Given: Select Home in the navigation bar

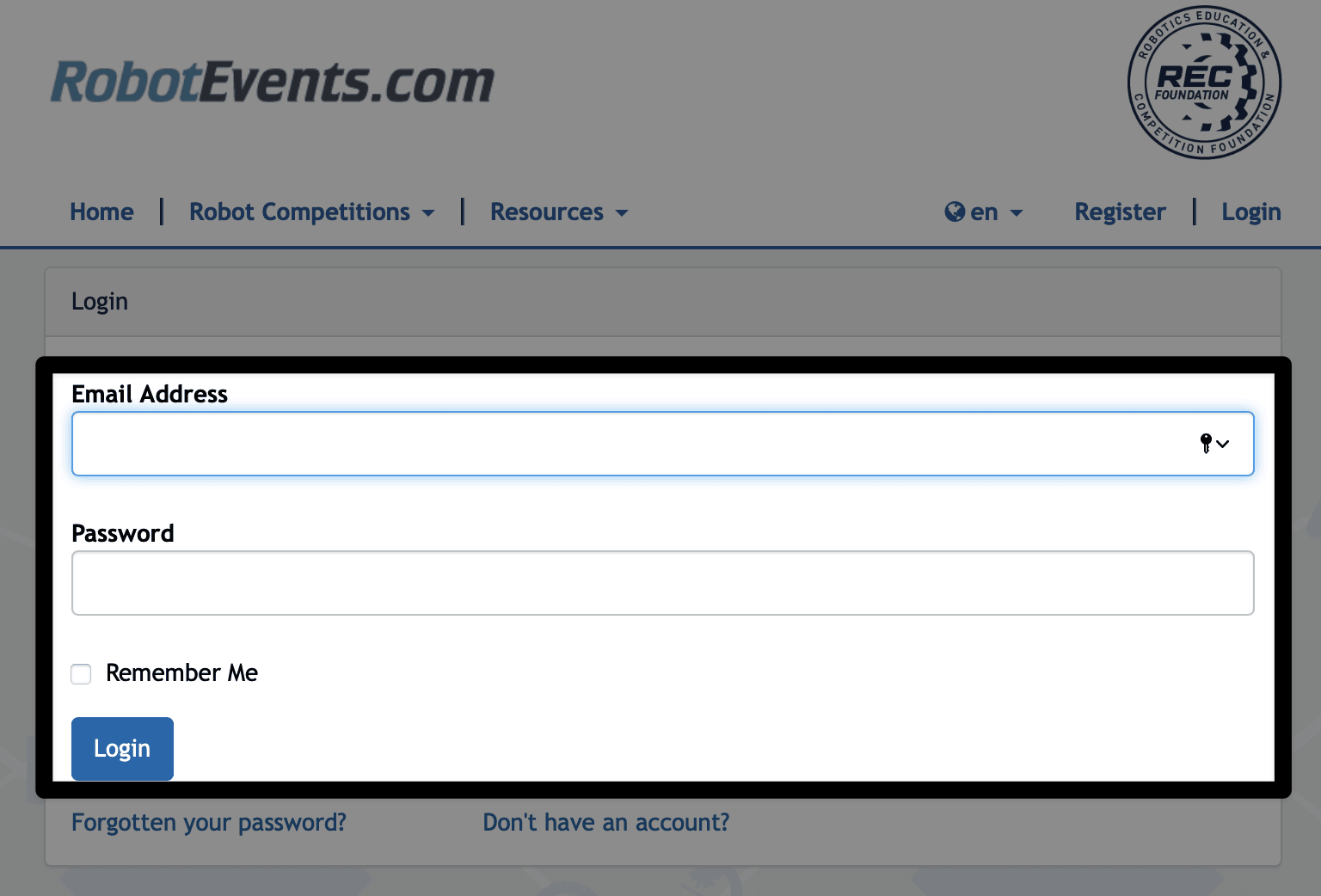Looking at the screenshot, I should pos(101,212).
